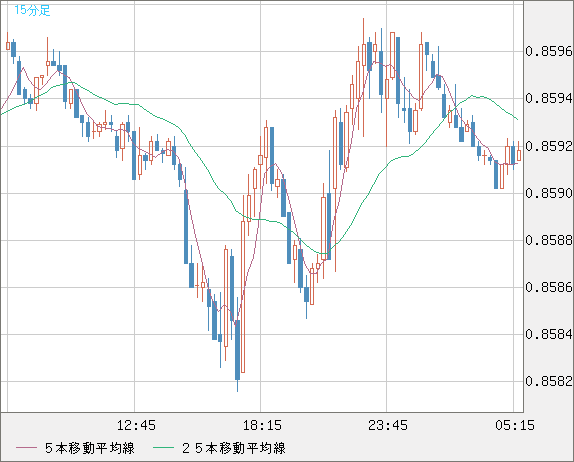574x462 pixels.
Task: Click the 0.8588 price axis label
Action: pos(549,240)
